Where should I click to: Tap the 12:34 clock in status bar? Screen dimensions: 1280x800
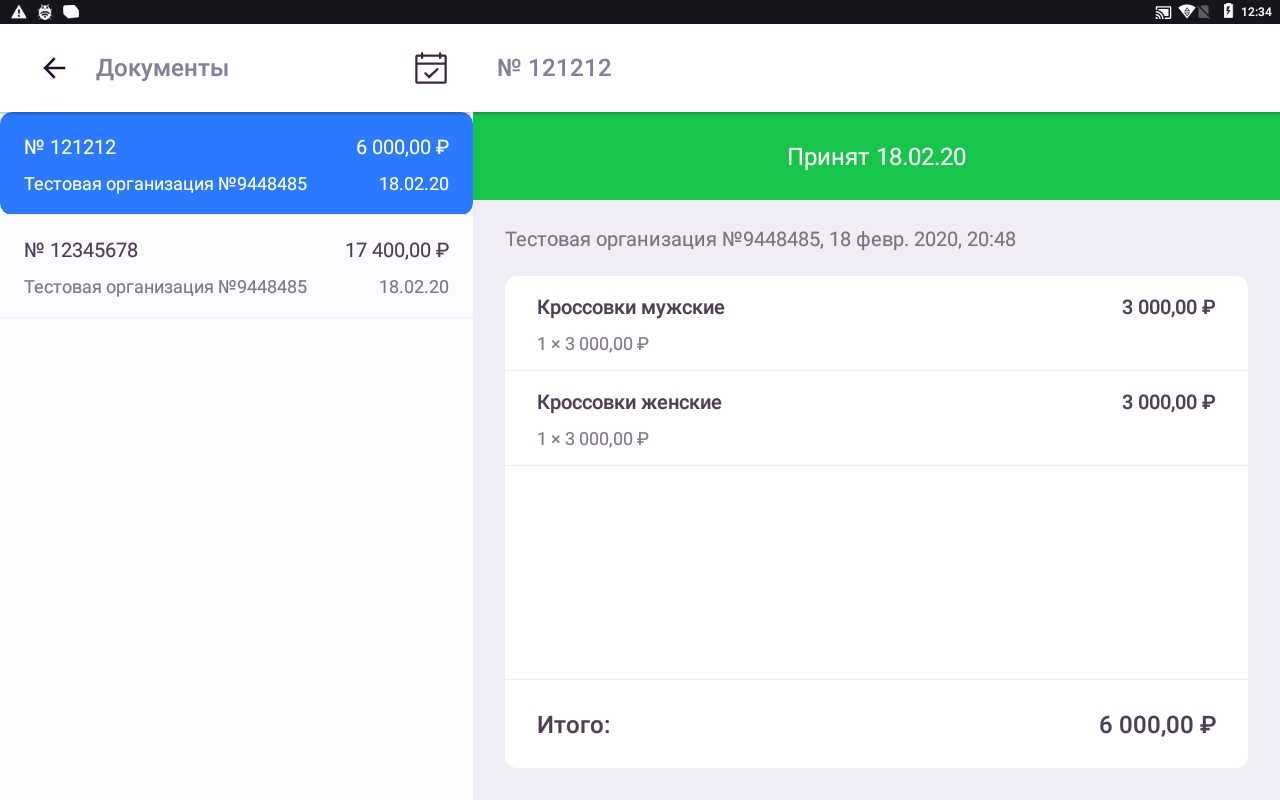pos(1256,12)
